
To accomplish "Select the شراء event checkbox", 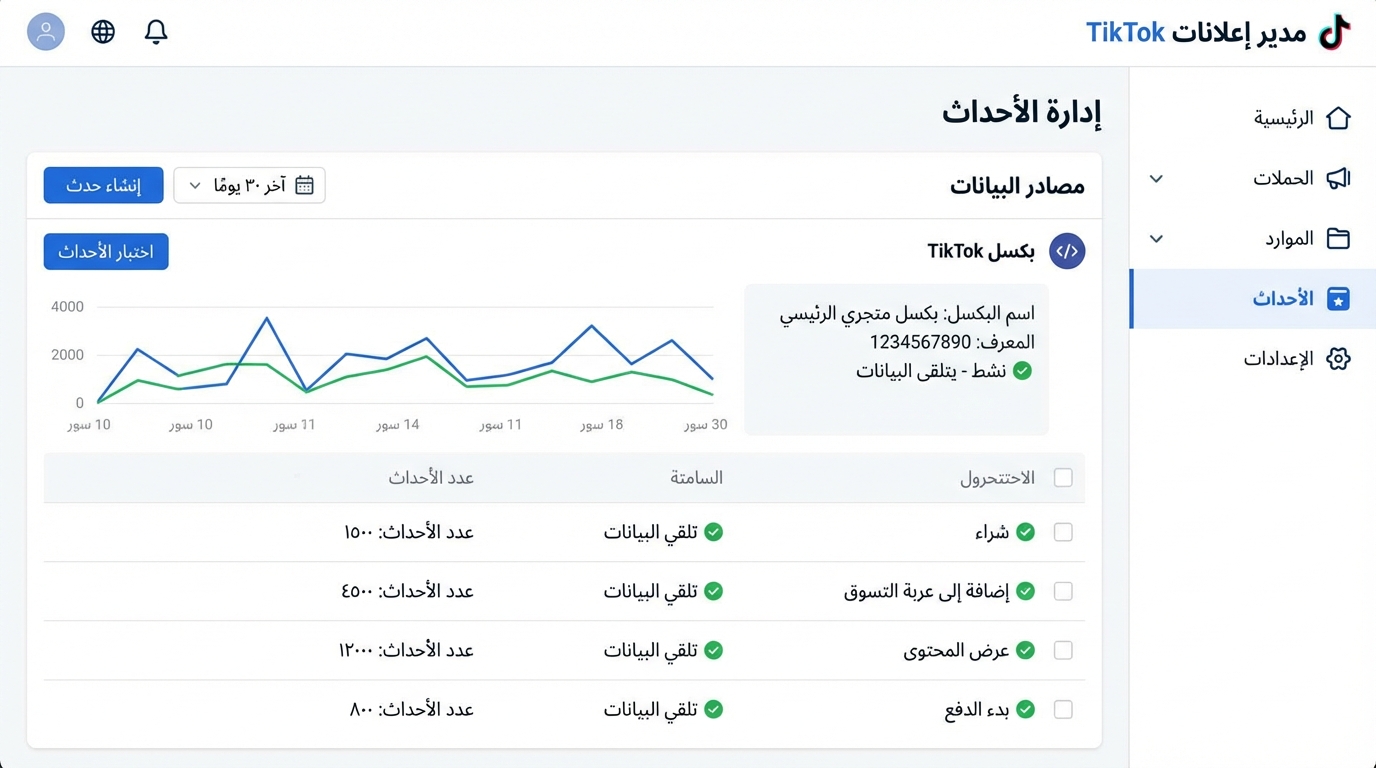I will pos(1063,532).
